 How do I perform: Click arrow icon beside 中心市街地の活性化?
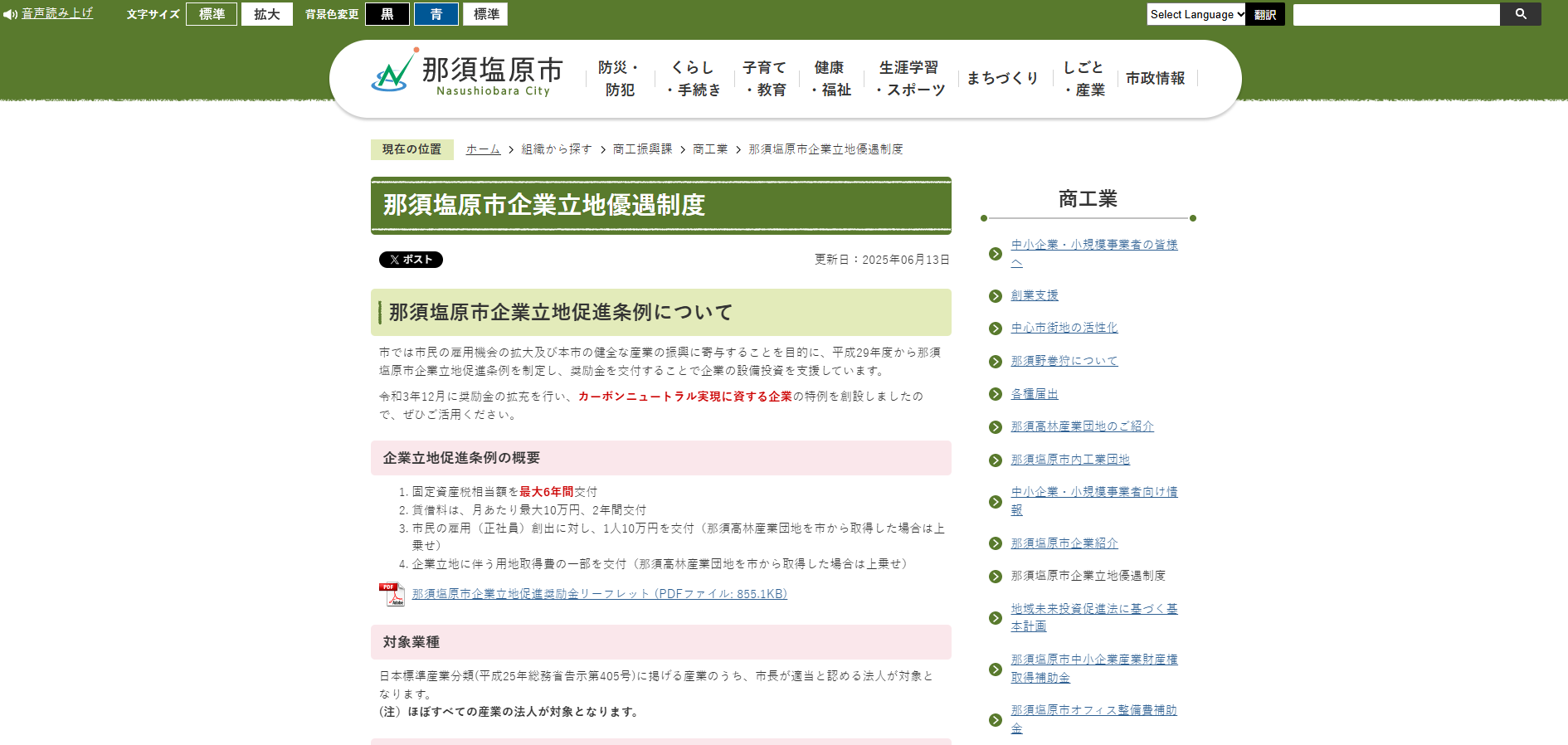(996, 329)
